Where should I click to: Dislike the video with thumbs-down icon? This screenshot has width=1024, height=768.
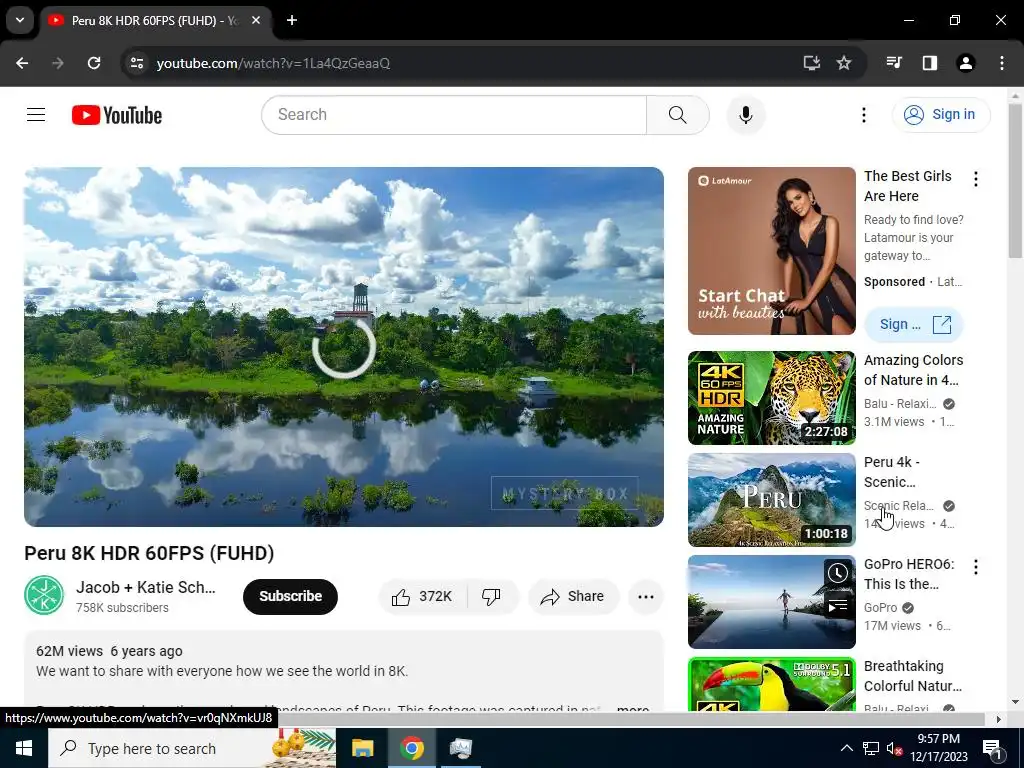tap(492, 596)
